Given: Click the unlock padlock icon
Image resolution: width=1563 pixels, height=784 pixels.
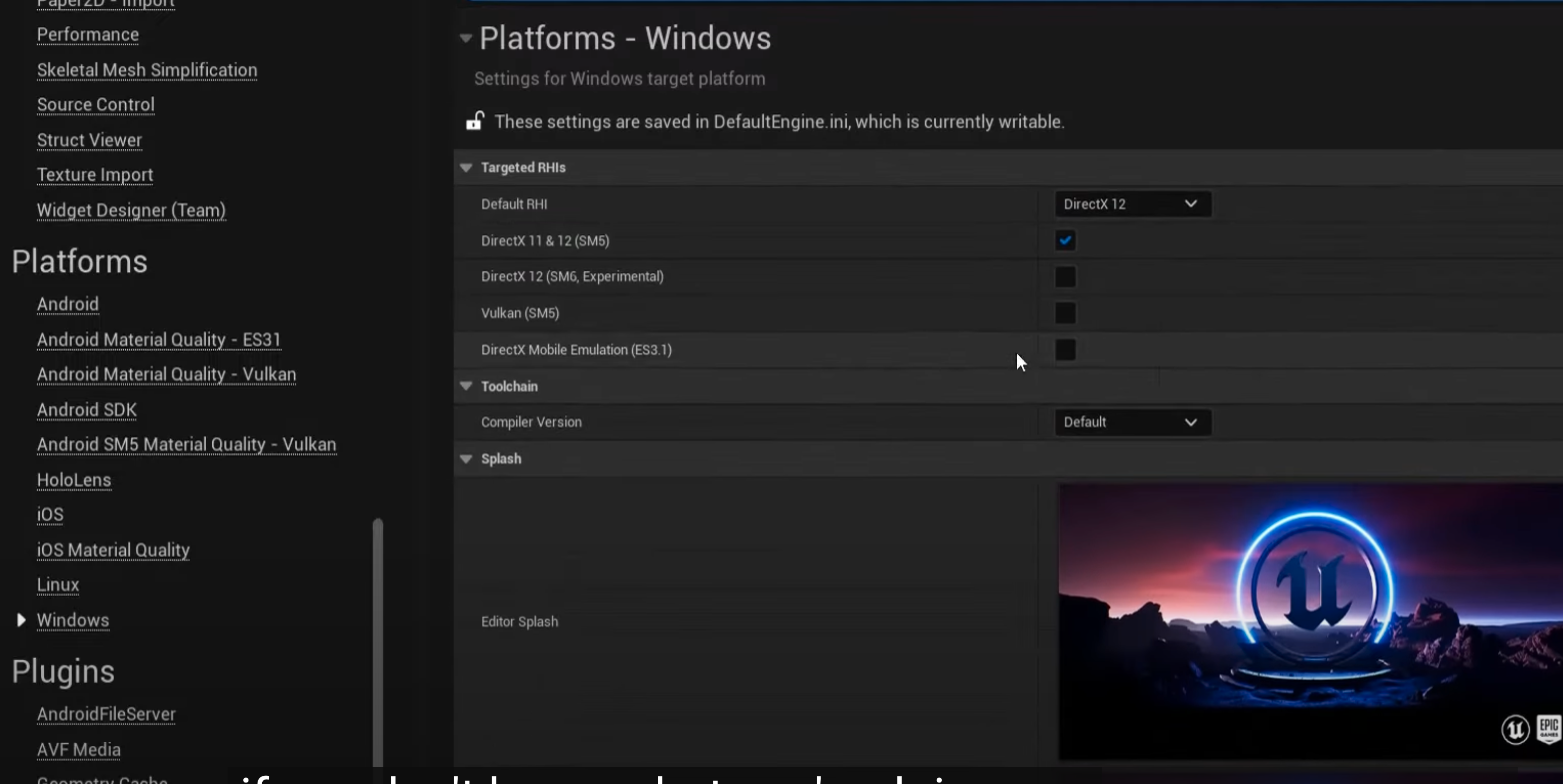Looking at the screenshot, I should click(475, 121).
